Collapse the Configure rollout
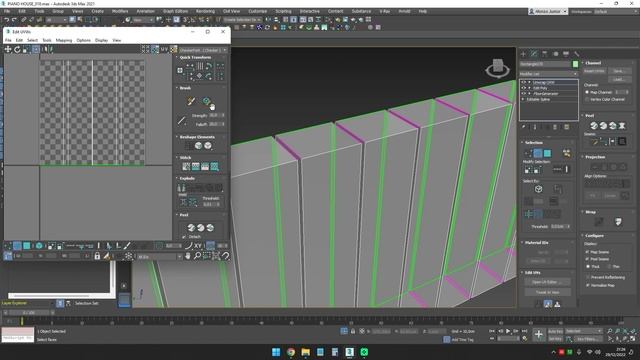Screen dimensions: 640x360 (594, 236)
